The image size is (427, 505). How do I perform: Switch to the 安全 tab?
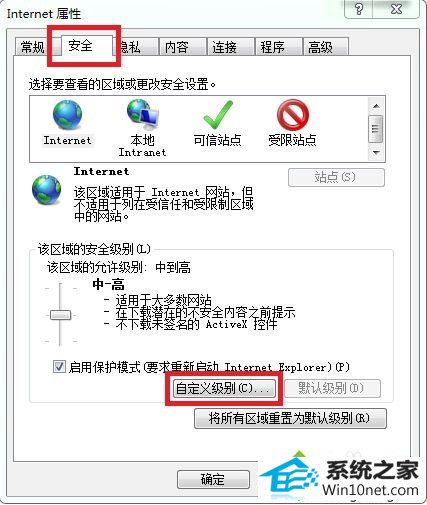(x=80, y=45)
